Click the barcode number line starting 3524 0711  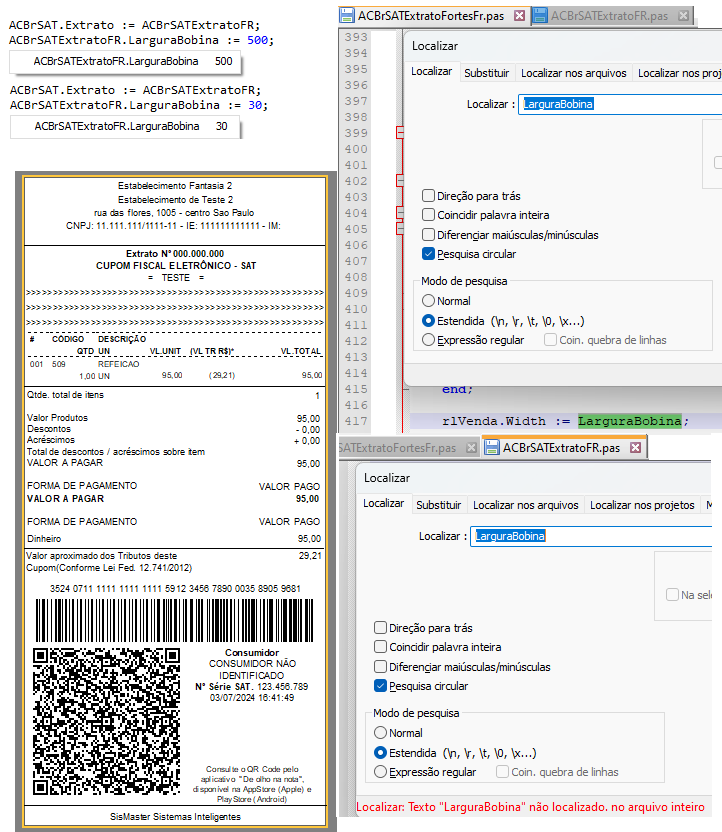coord(175,588)
